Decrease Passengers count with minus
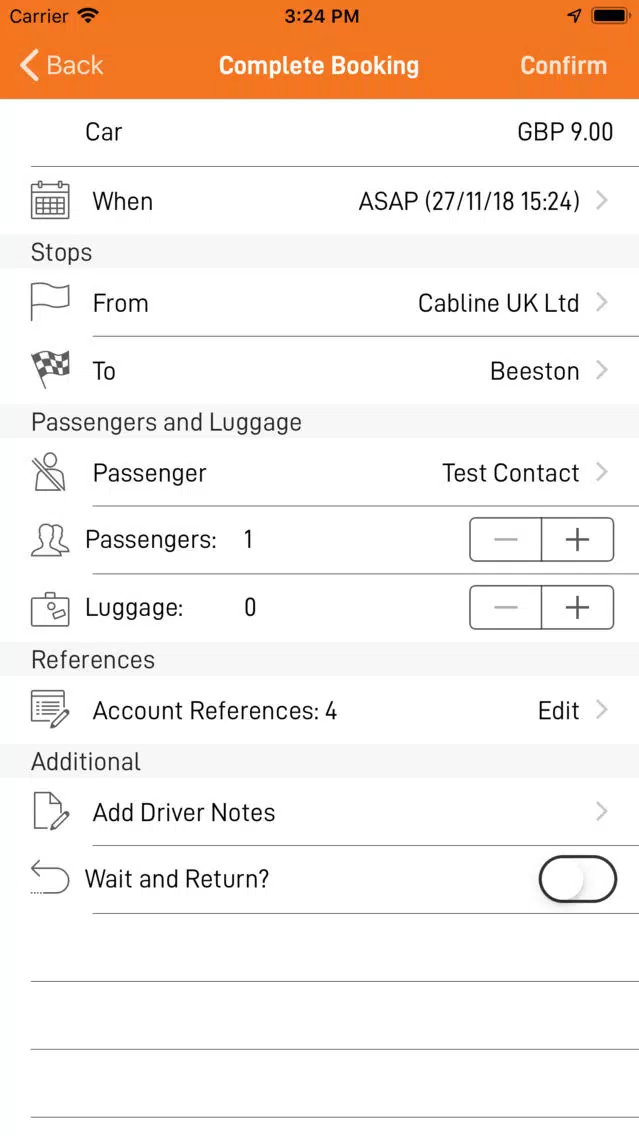Image resolution: width=639 pixels, height=1136 pixels. click(x=506, y=540)
